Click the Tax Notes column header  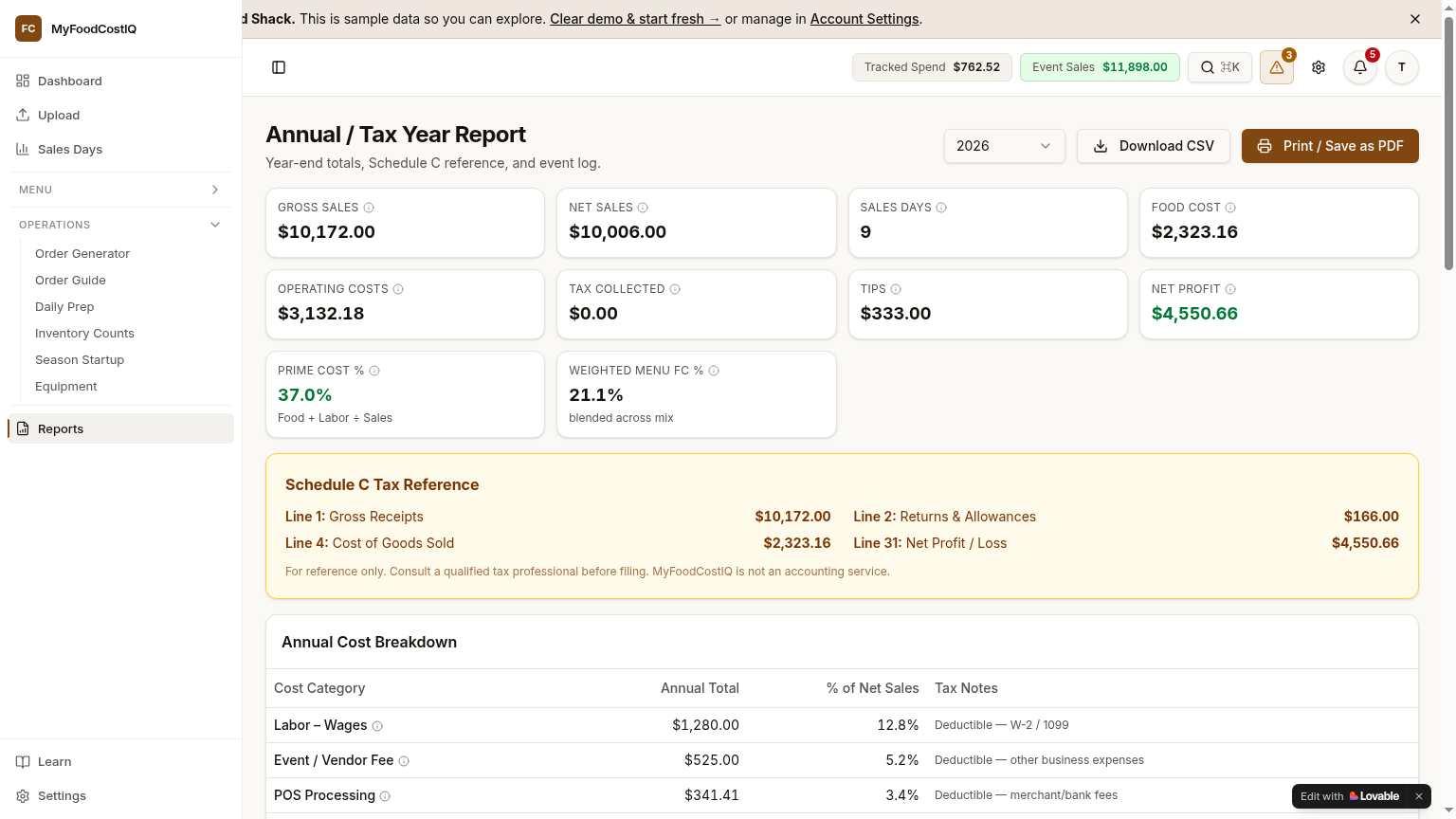coord(966,688)
